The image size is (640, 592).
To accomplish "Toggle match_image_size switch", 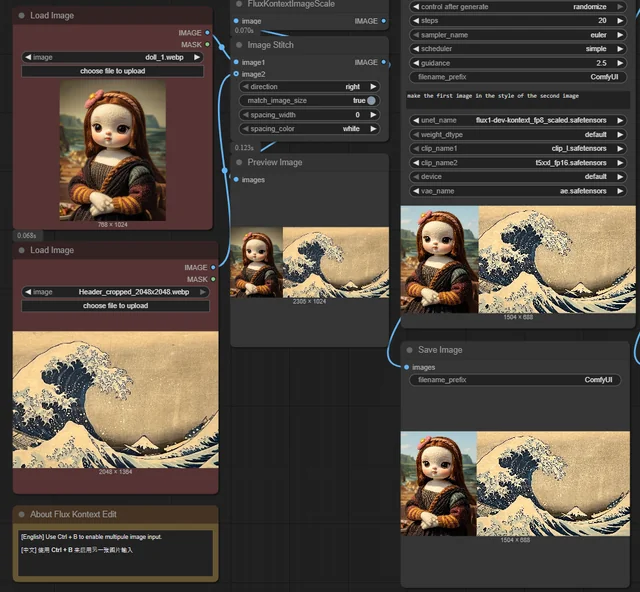I will click(x=371, y=100).
